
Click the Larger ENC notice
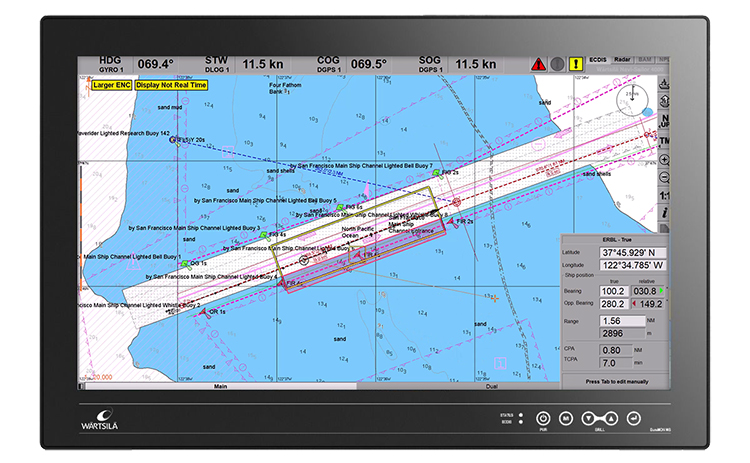[110, 85]
